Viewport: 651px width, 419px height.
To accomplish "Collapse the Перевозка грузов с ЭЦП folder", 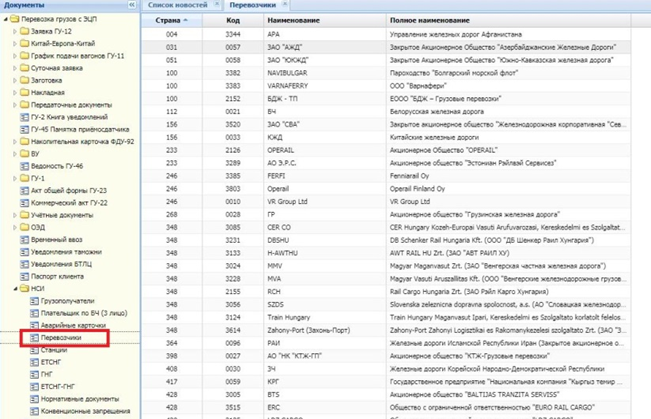I will (x=6, y=19).
